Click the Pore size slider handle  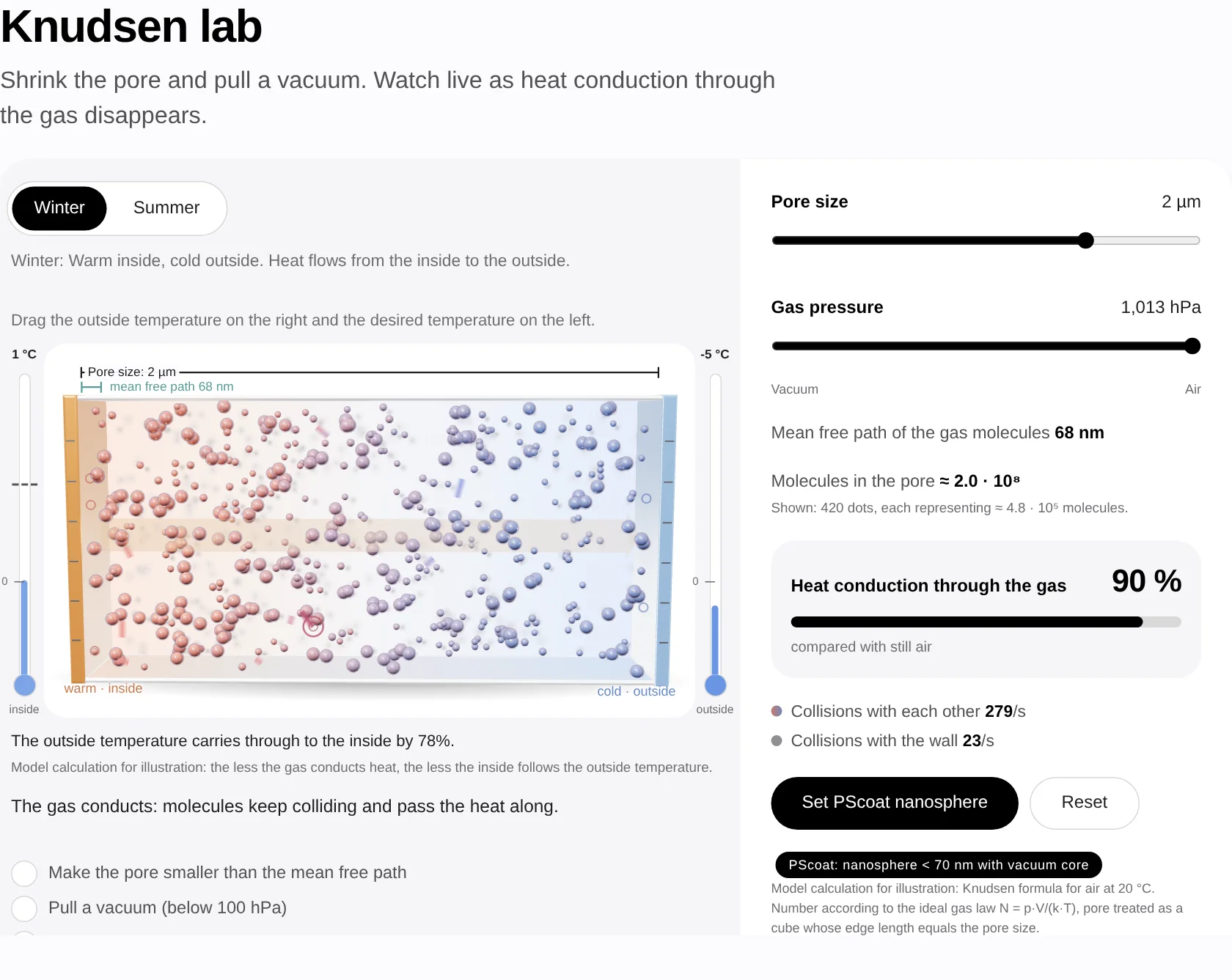[x=1086, y=240]
